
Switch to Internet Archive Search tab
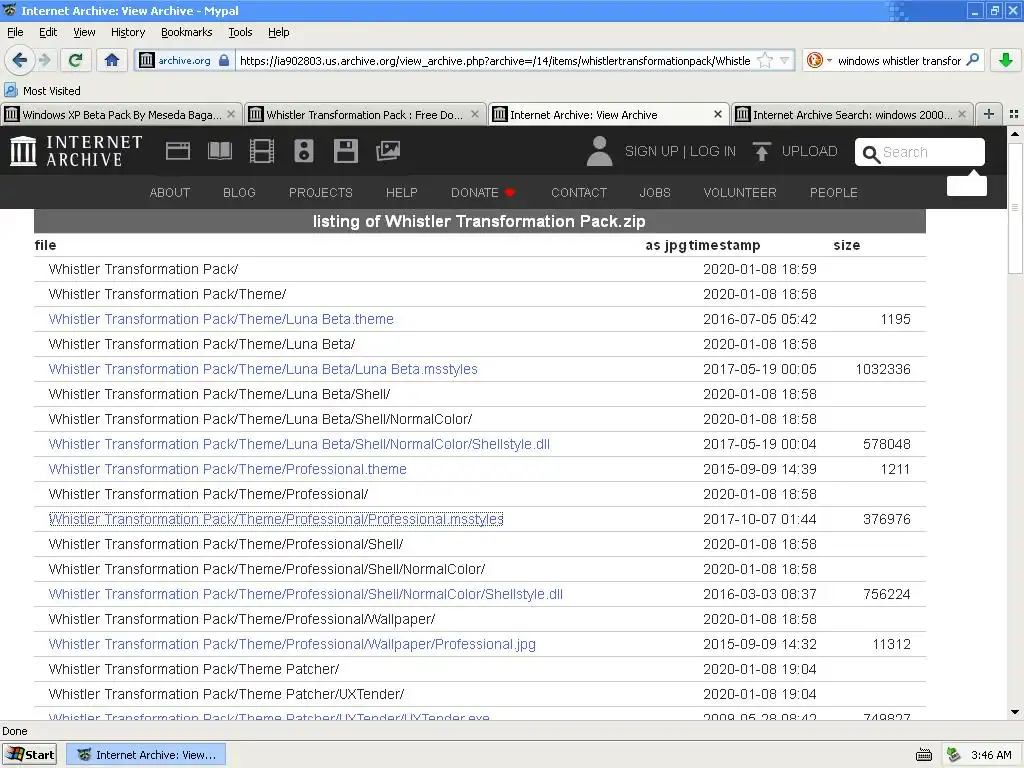853,115
